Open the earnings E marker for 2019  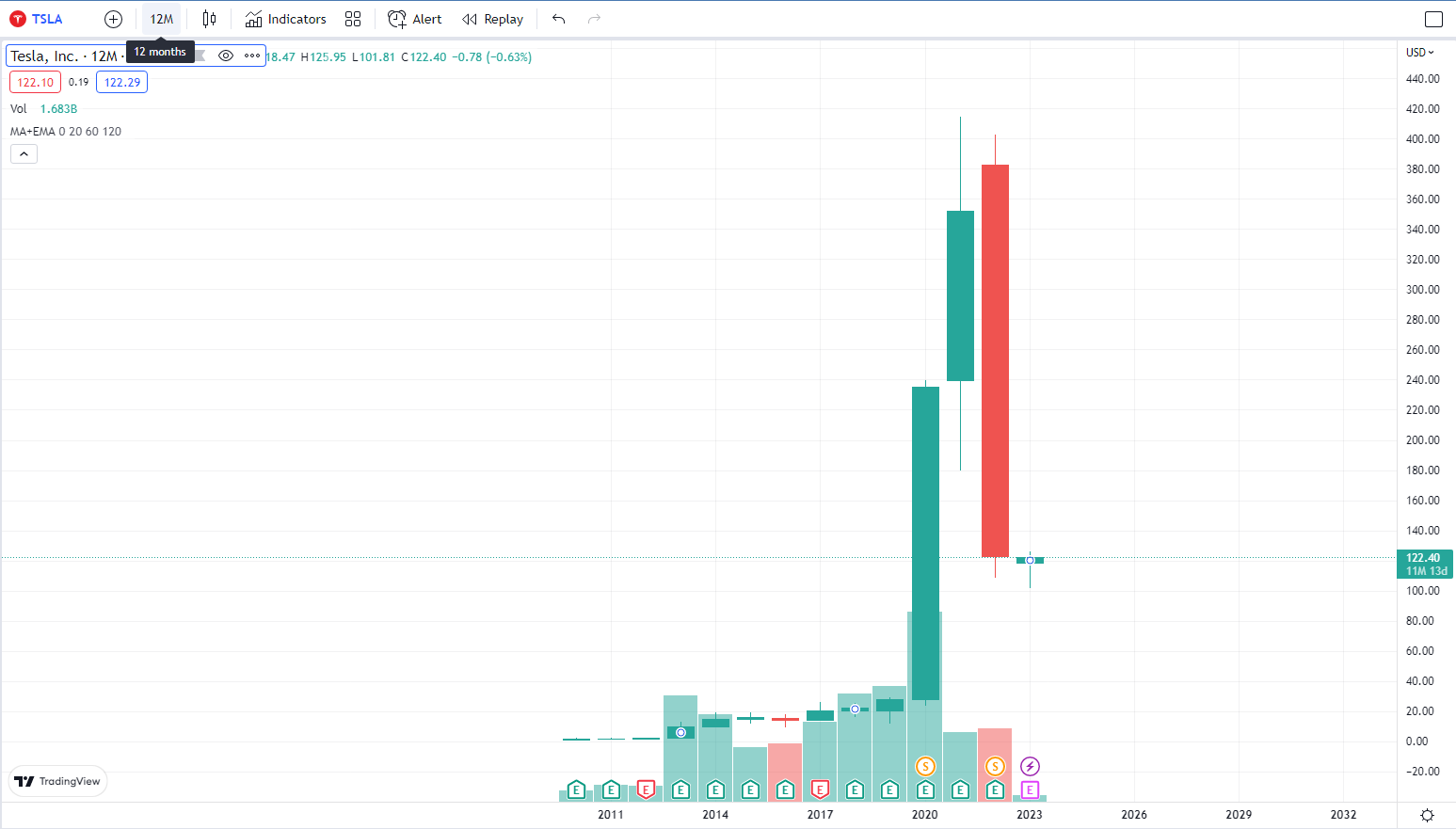click(889, 789)
